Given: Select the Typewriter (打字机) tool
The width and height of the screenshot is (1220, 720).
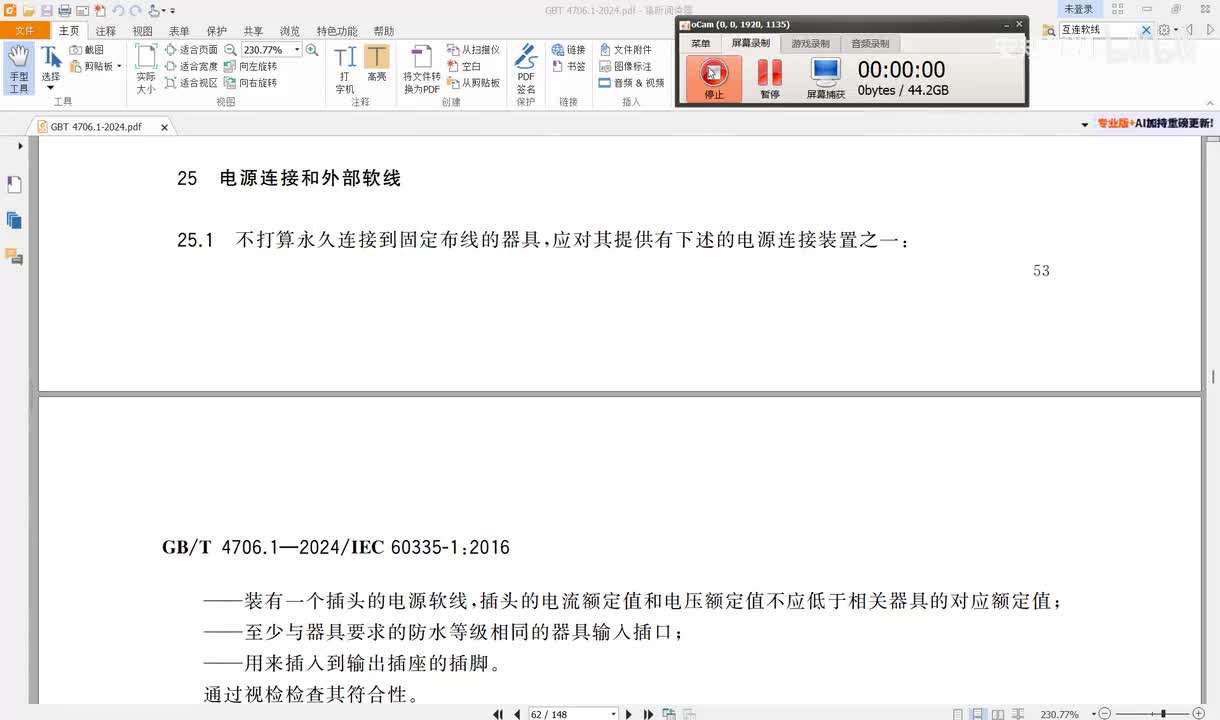Looking at the screenshot, I should 345,70.
